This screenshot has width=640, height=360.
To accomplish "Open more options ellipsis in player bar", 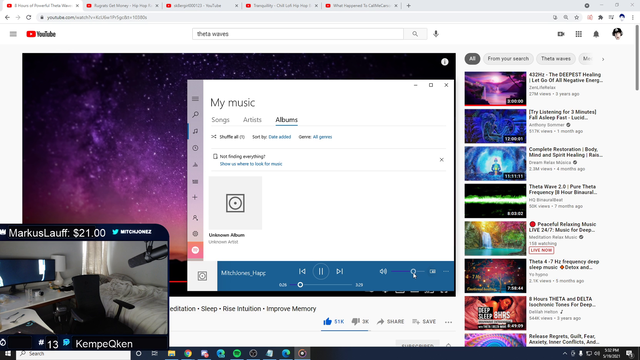I will point(446,271).
